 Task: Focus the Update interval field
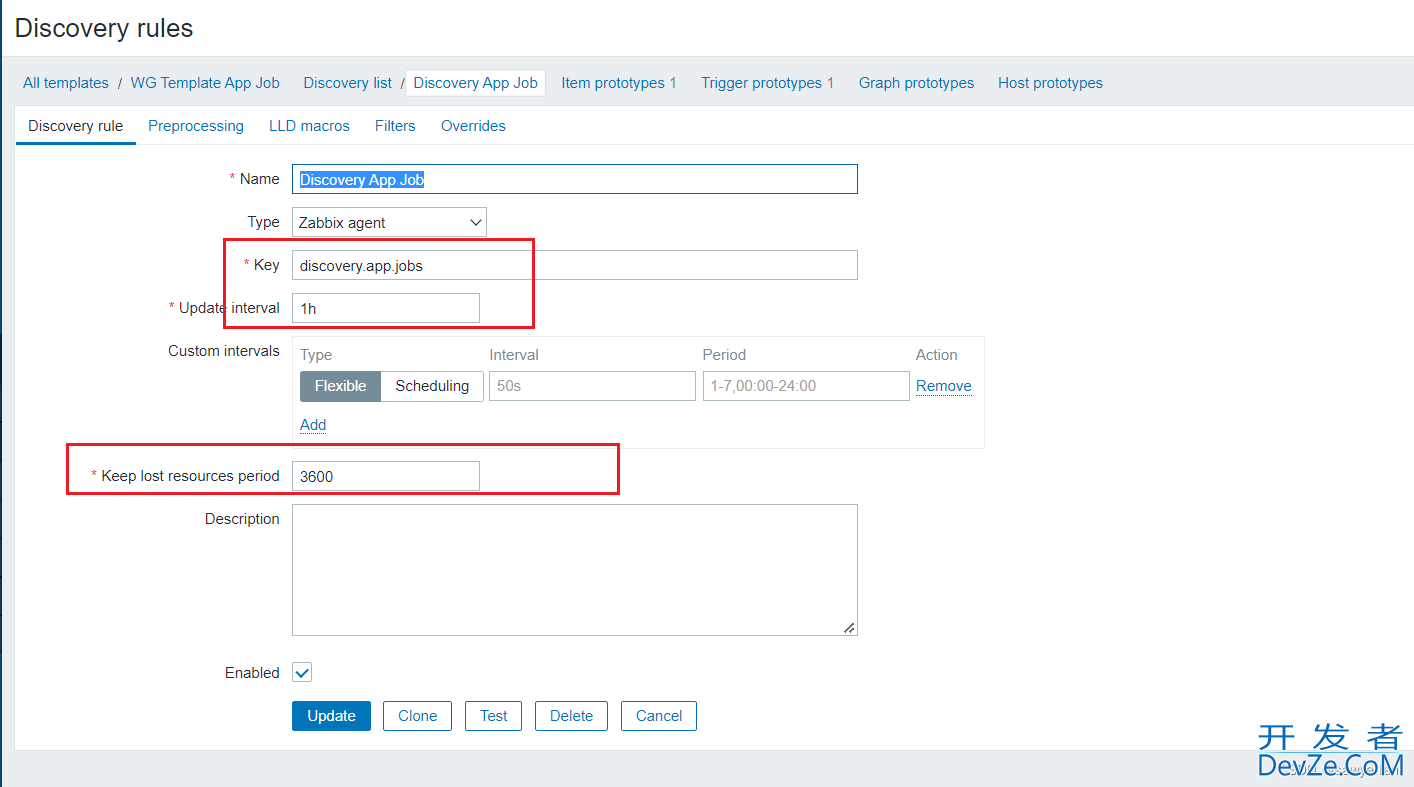(x=385, y=308)
